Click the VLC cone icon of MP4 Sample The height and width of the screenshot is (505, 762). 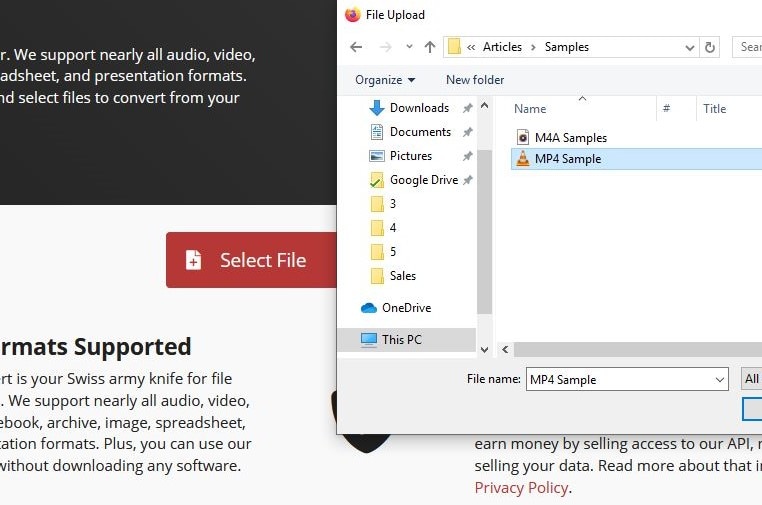click(x=522, y=159)
